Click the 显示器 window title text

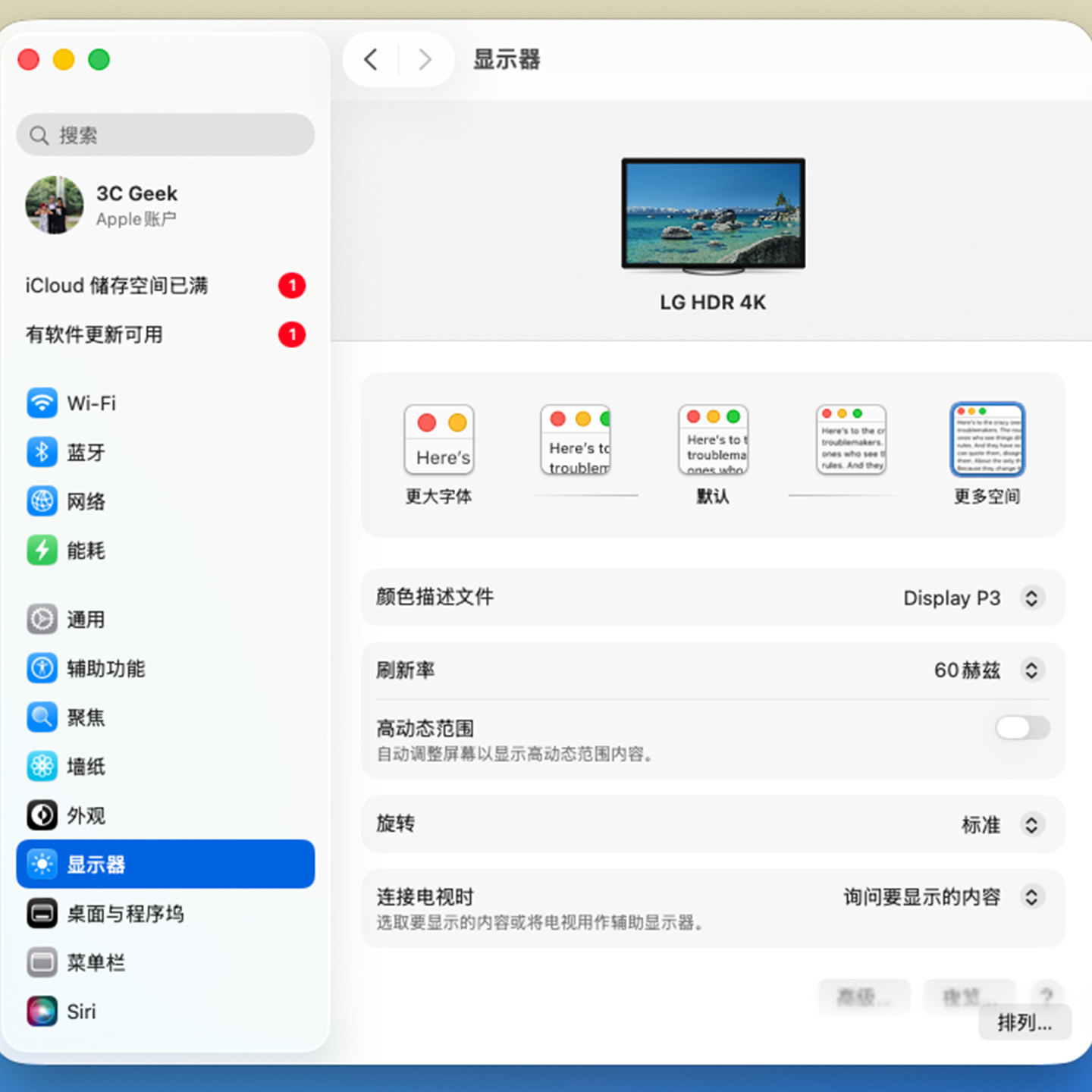(507, 59)
